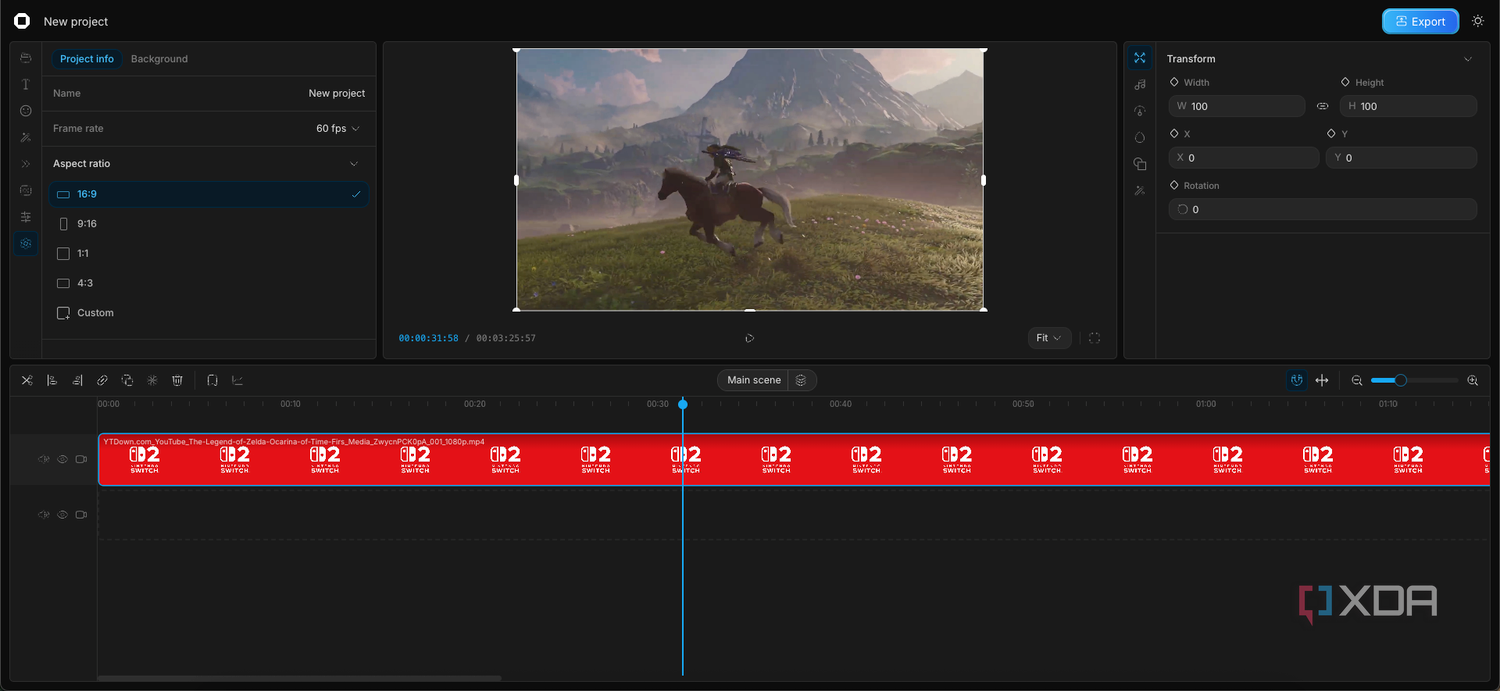Viewport: 1500px width, 691px height.
Task: Click the link clips icon in timeline toolbar
Action: tap(102, 380)
